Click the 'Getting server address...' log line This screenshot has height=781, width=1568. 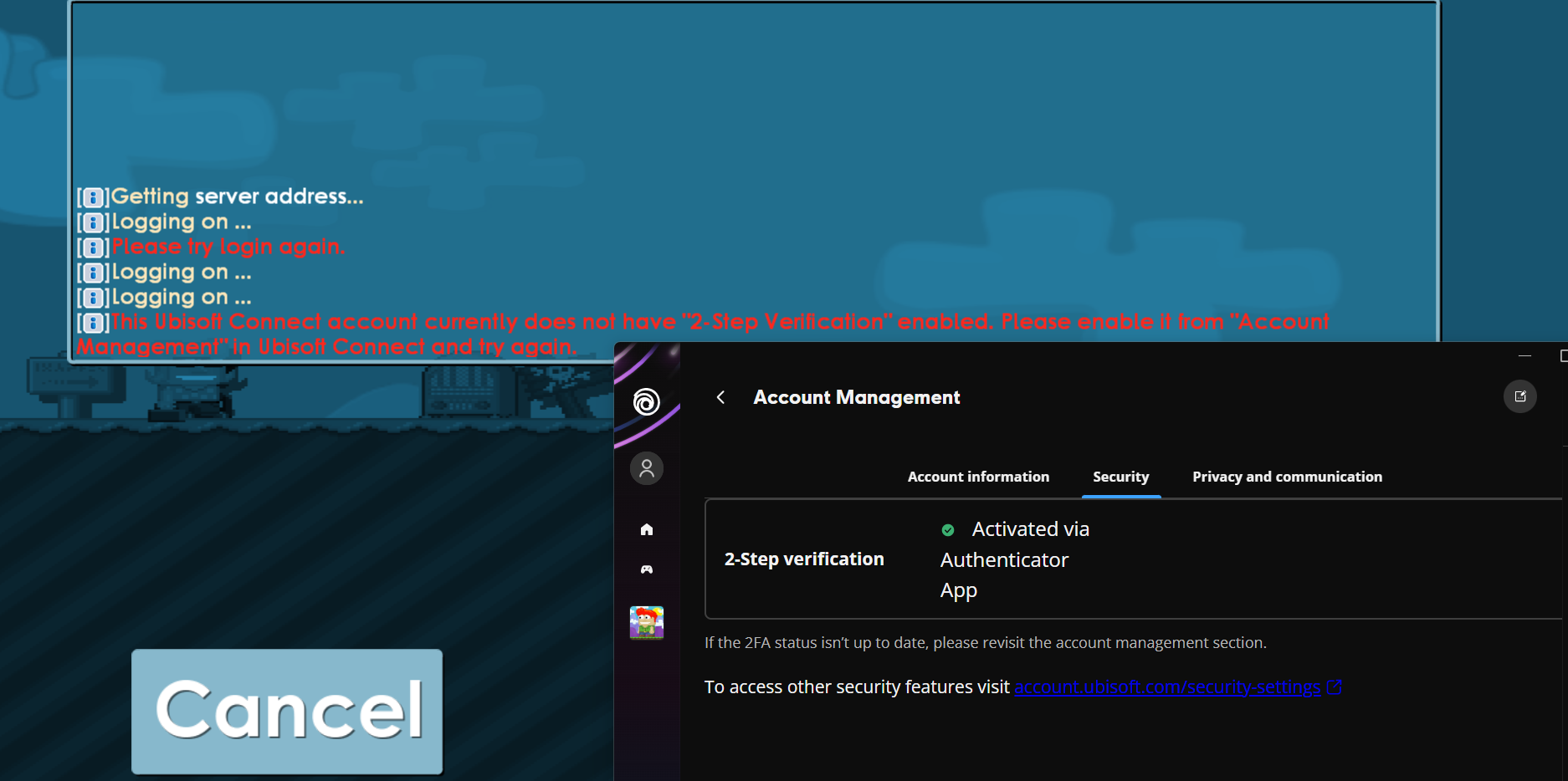[238, 197]
